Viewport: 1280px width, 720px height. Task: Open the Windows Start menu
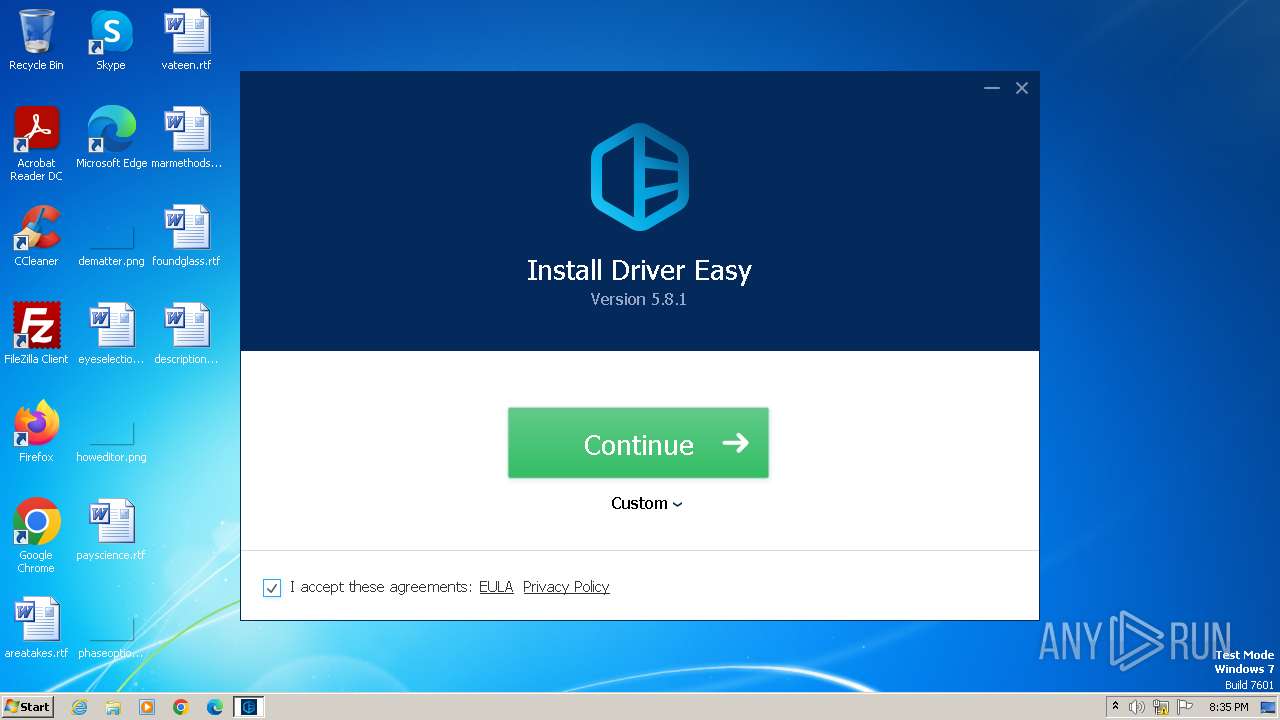(28, 706)
